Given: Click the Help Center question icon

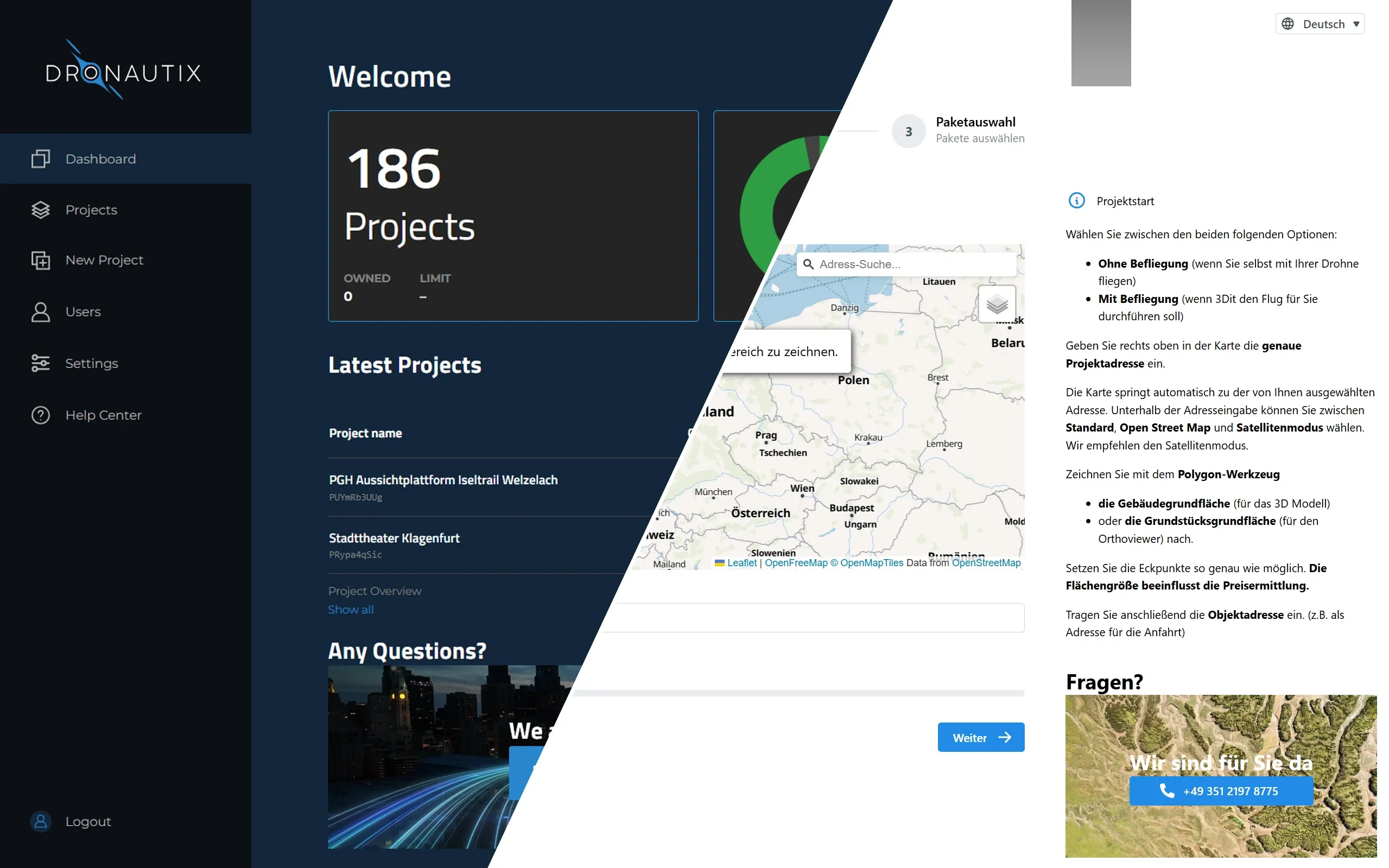Looking at the screenshot, I should 40,415.
